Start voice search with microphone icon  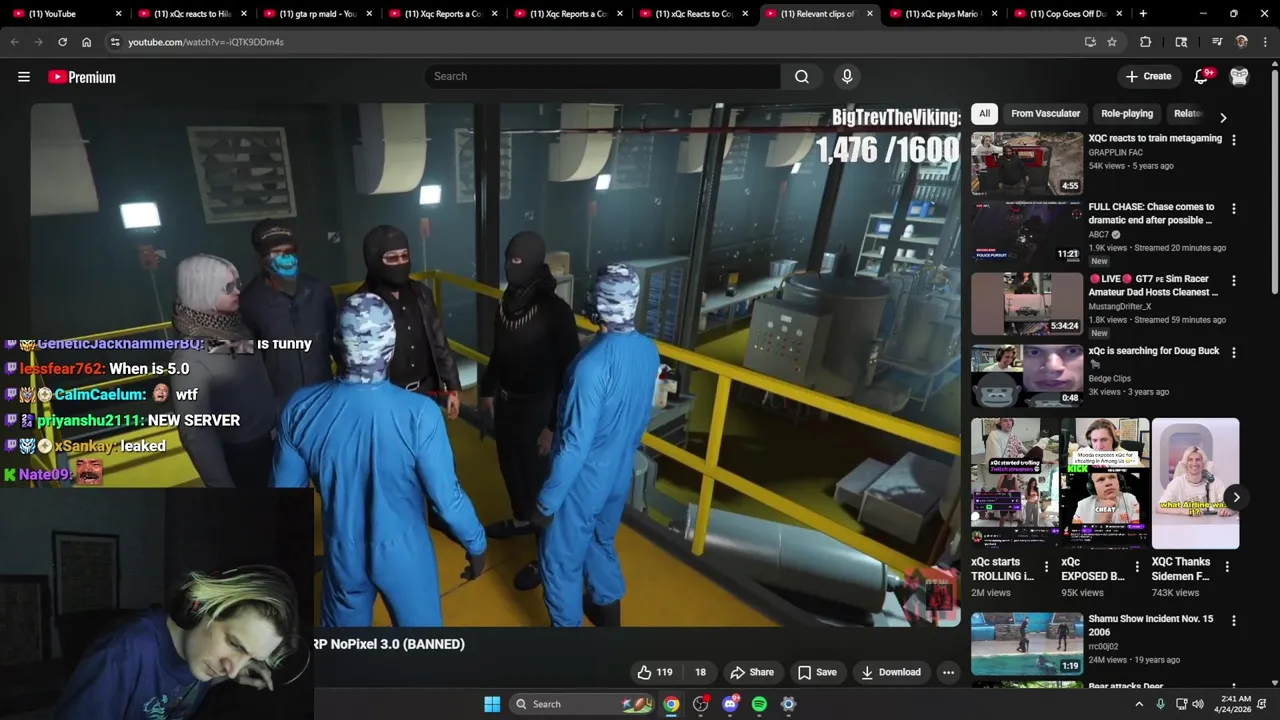pyautogui.click(x=847, y=76)
